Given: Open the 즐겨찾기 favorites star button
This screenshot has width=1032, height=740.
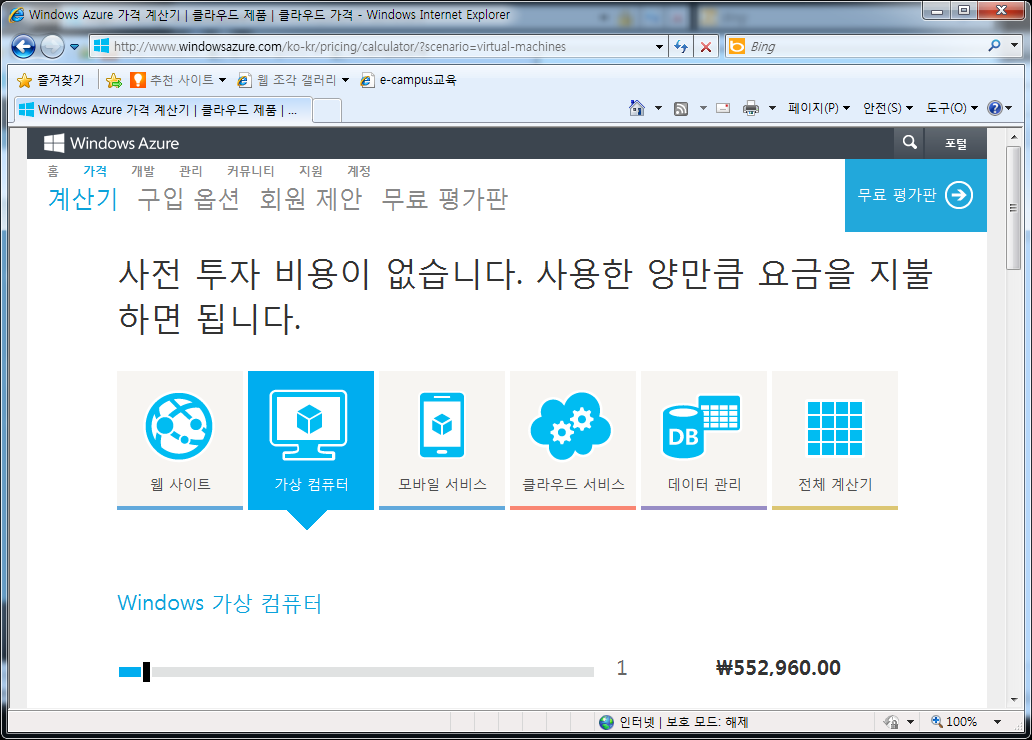Looking at the screenshot, I should click(51, 80).
